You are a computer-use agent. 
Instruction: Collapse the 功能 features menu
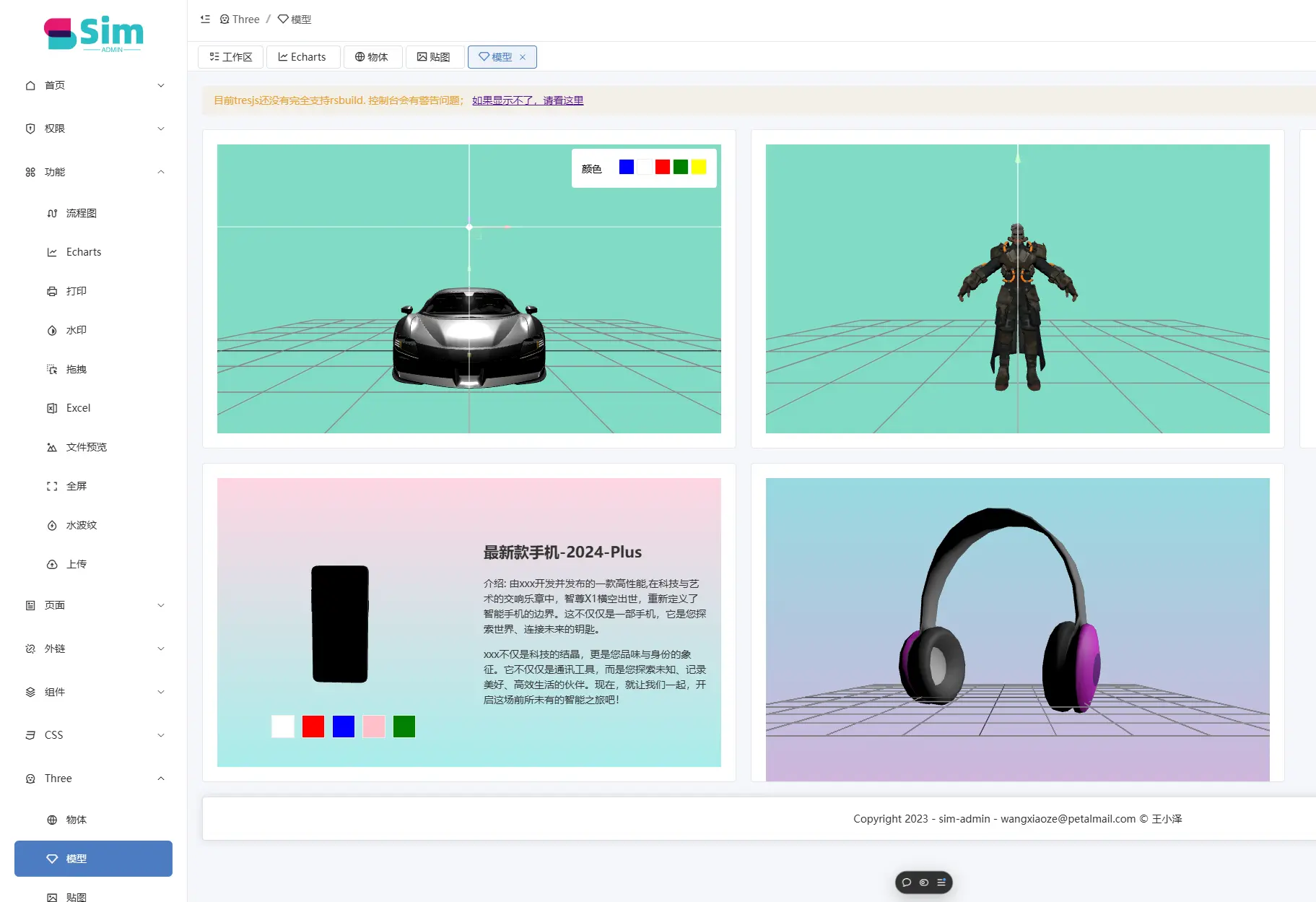pos(94,172)
